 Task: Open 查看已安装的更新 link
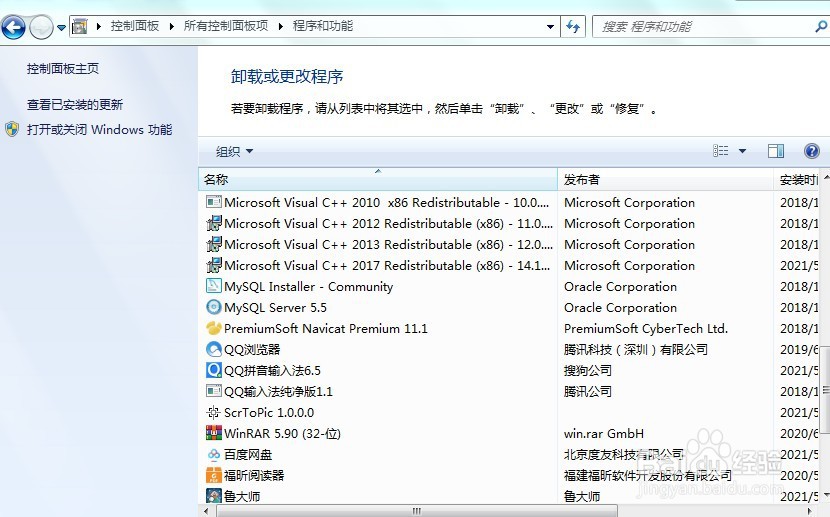point(75,104)
